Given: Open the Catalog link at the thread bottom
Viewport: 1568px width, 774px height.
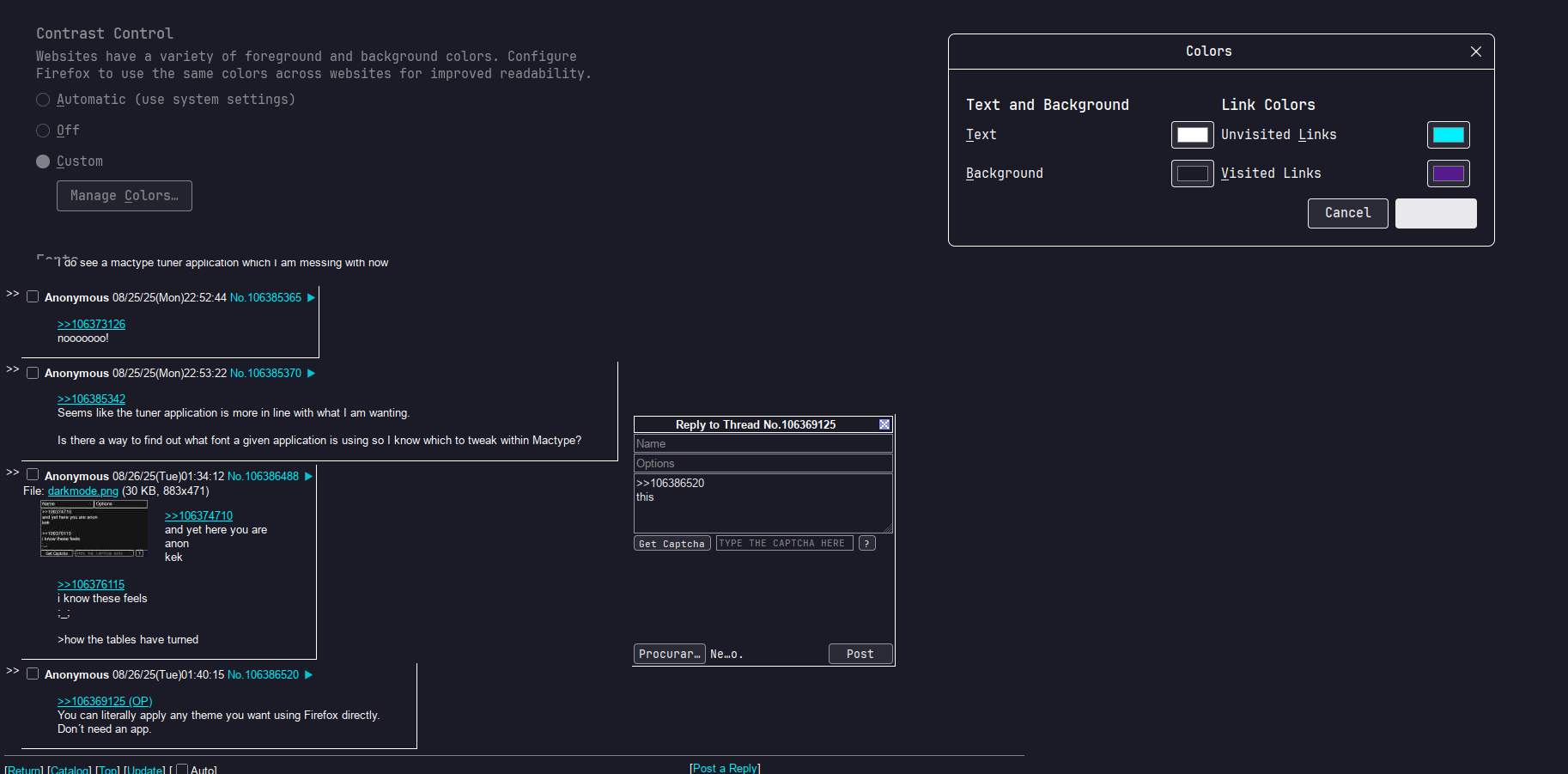Looking at the screenshot, I should (x=70, y=770).
